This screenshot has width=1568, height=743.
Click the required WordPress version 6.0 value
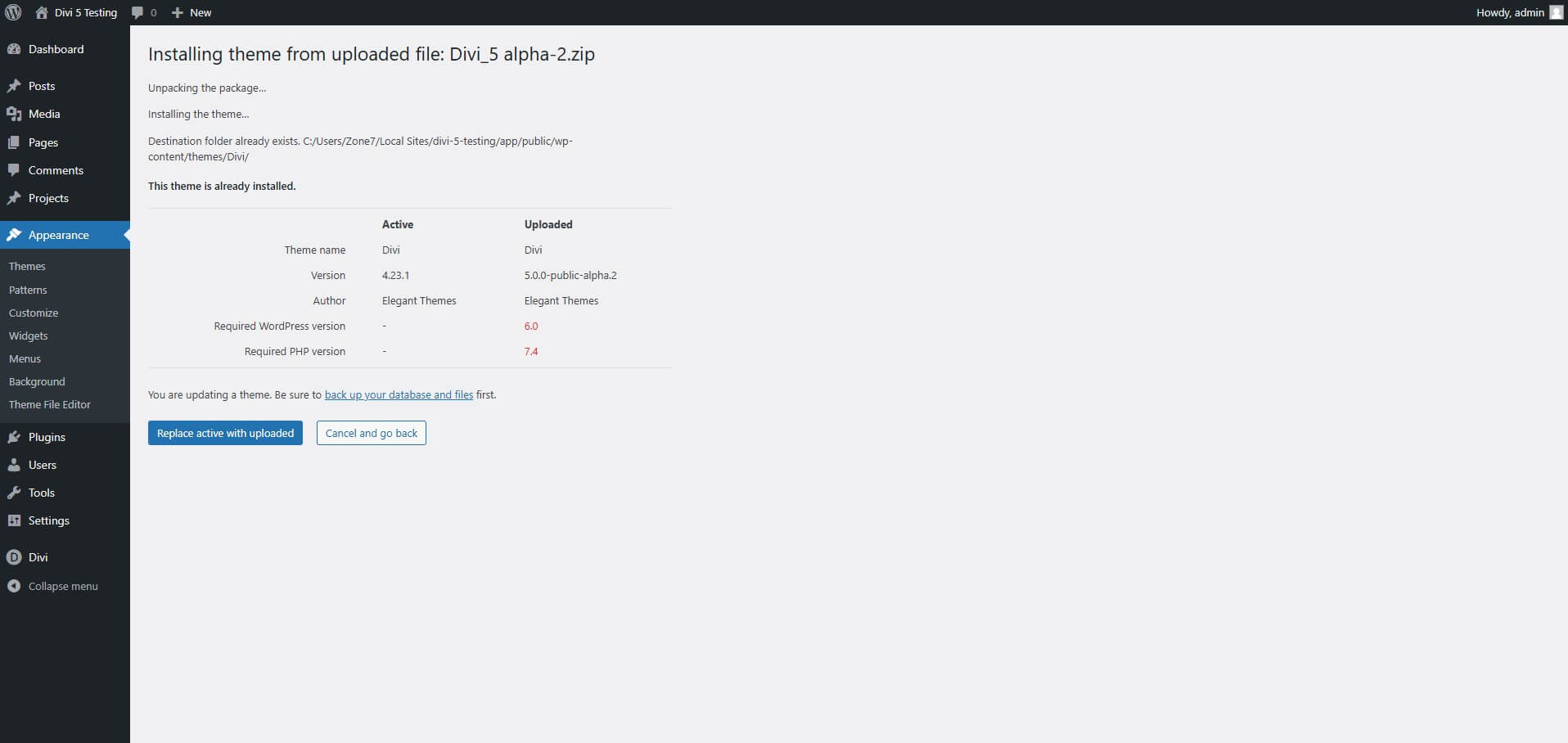531,326
